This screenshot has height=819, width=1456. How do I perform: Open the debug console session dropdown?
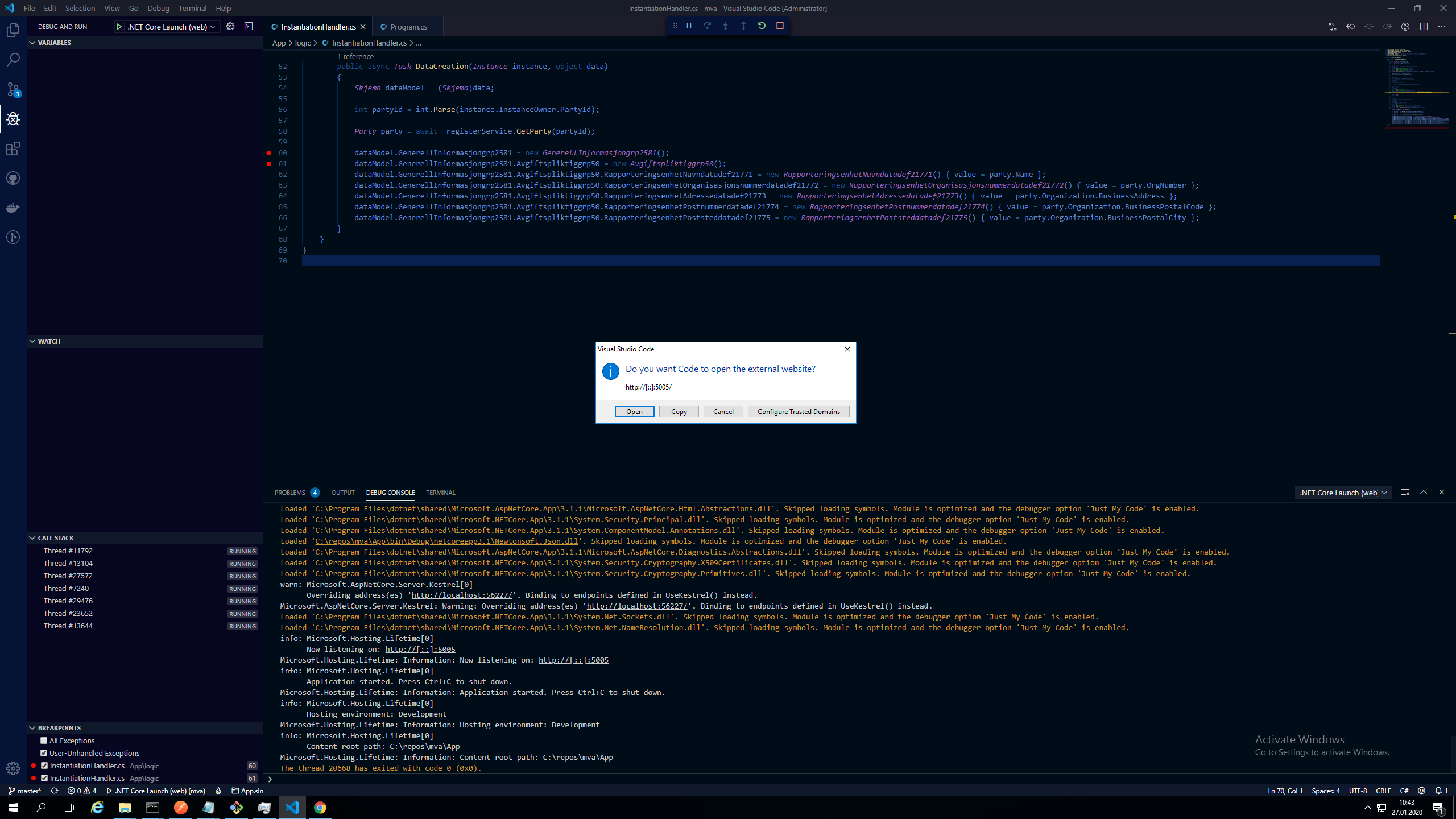click(1343, 493)
